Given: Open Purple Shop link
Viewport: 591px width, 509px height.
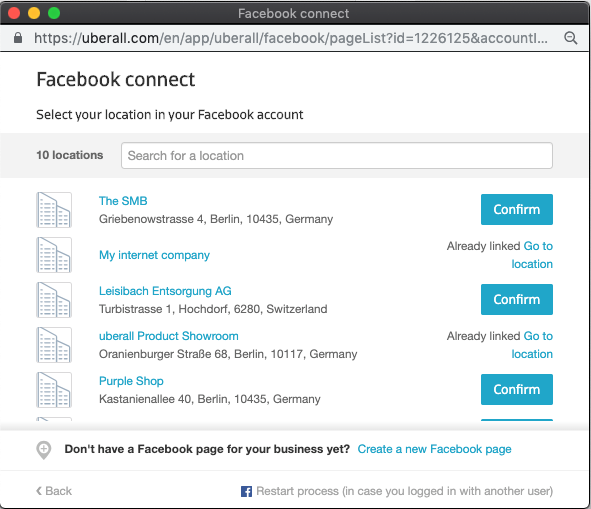Looking at the screenshot, I should click(131, 381).
